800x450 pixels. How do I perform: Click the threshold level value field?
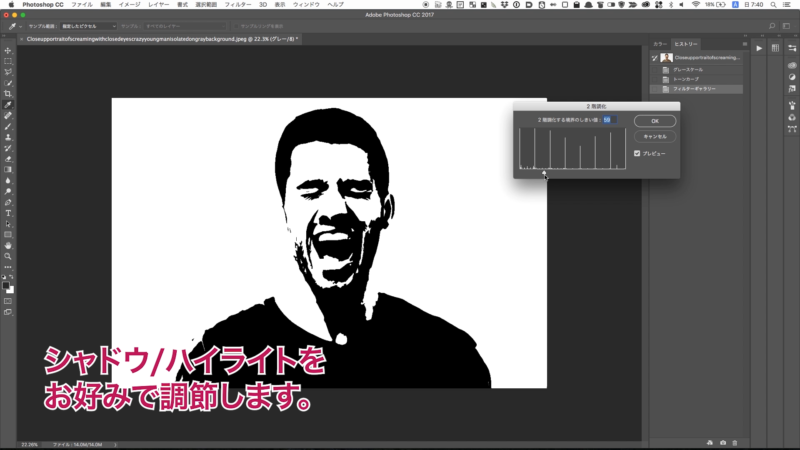point(610,120)
